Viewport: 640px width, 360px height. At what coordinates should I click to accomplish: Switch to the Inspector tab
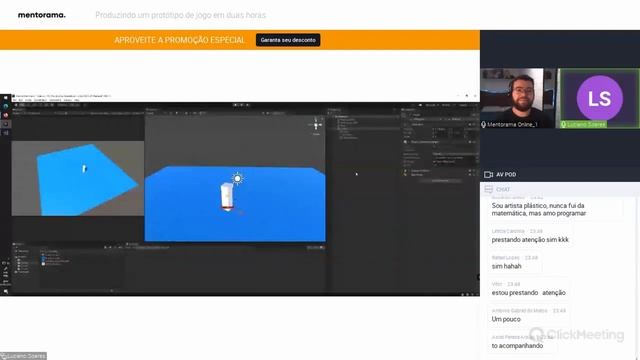coord(409,110)
